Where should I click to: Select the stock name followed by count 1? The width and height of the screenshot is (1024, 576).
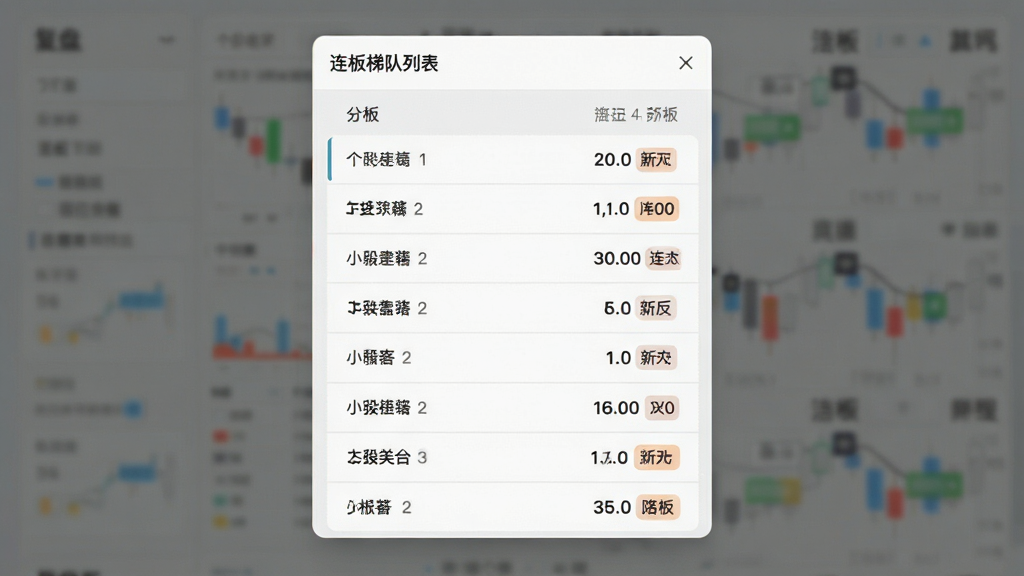coord(378,159)
